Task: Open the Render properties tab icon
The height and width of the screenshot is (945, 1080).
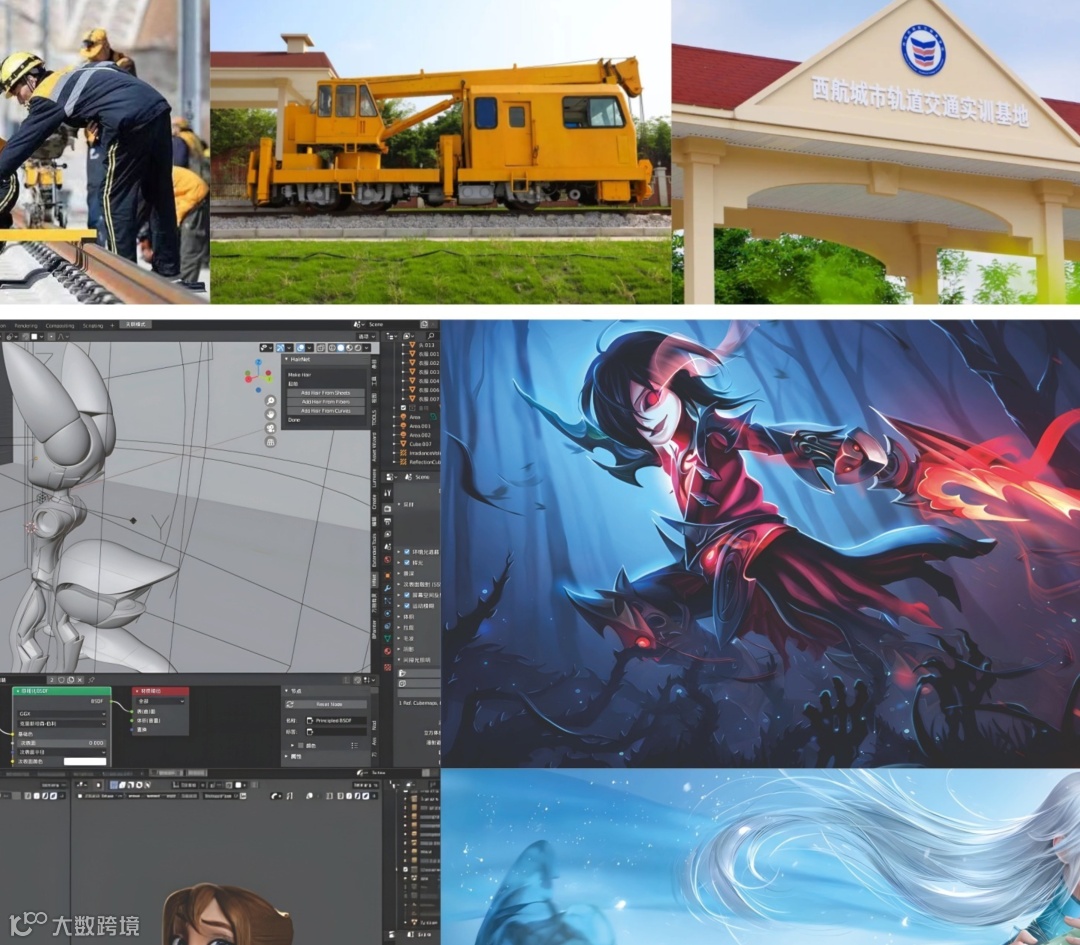Action: click(388, 509)
